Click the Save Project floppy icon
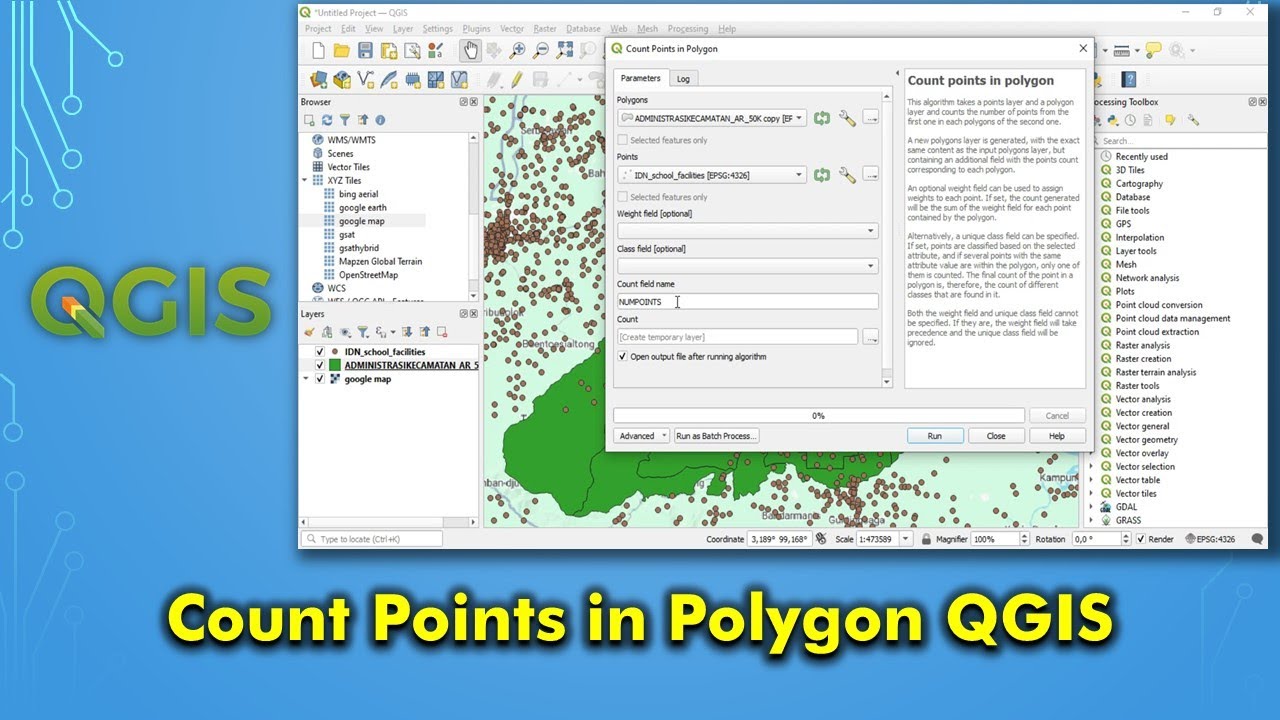The image size is (1280, 720). pos(365,50)
